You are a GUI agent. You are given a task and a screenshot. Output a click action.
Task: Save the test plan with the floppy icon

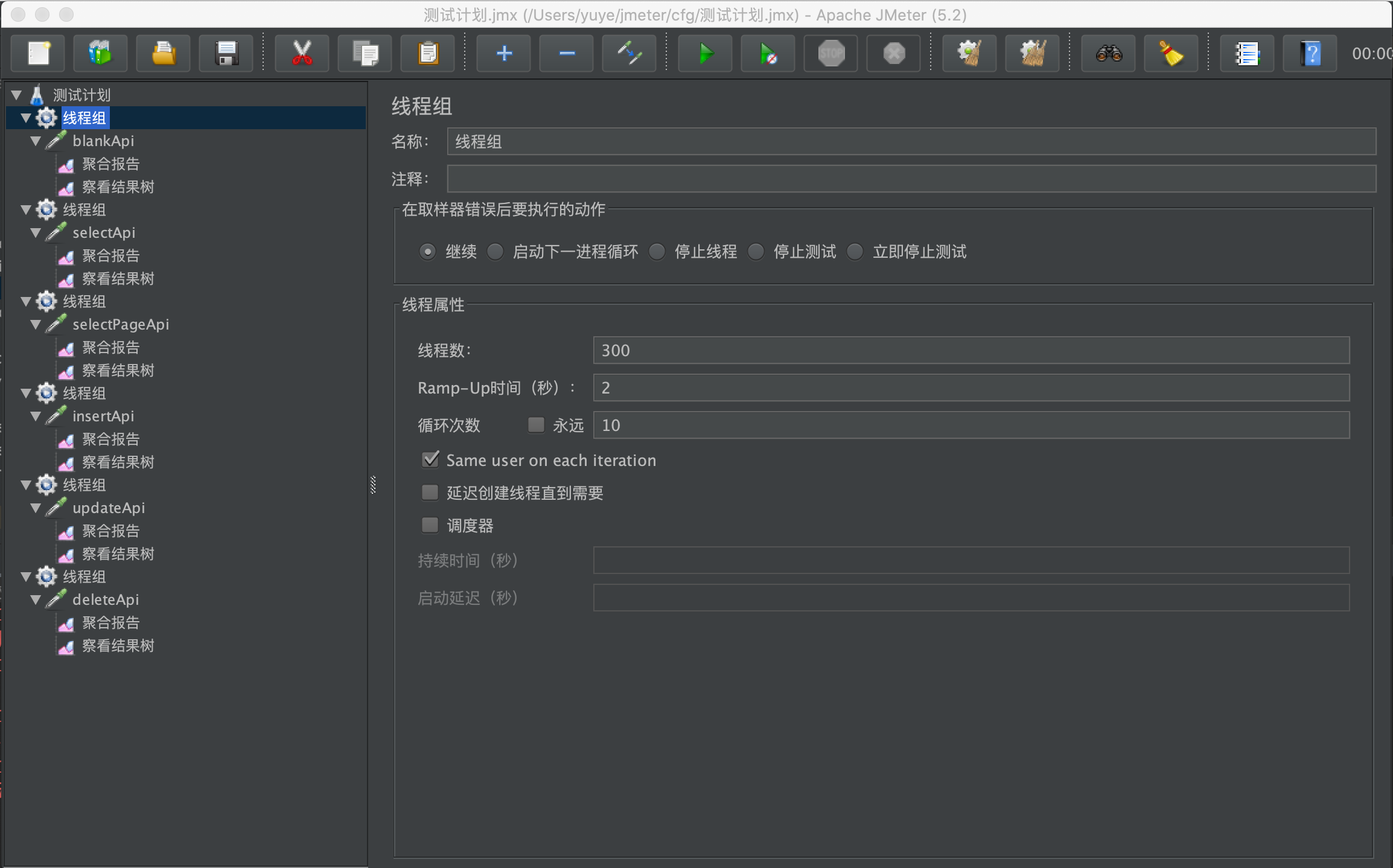[226, 54]
